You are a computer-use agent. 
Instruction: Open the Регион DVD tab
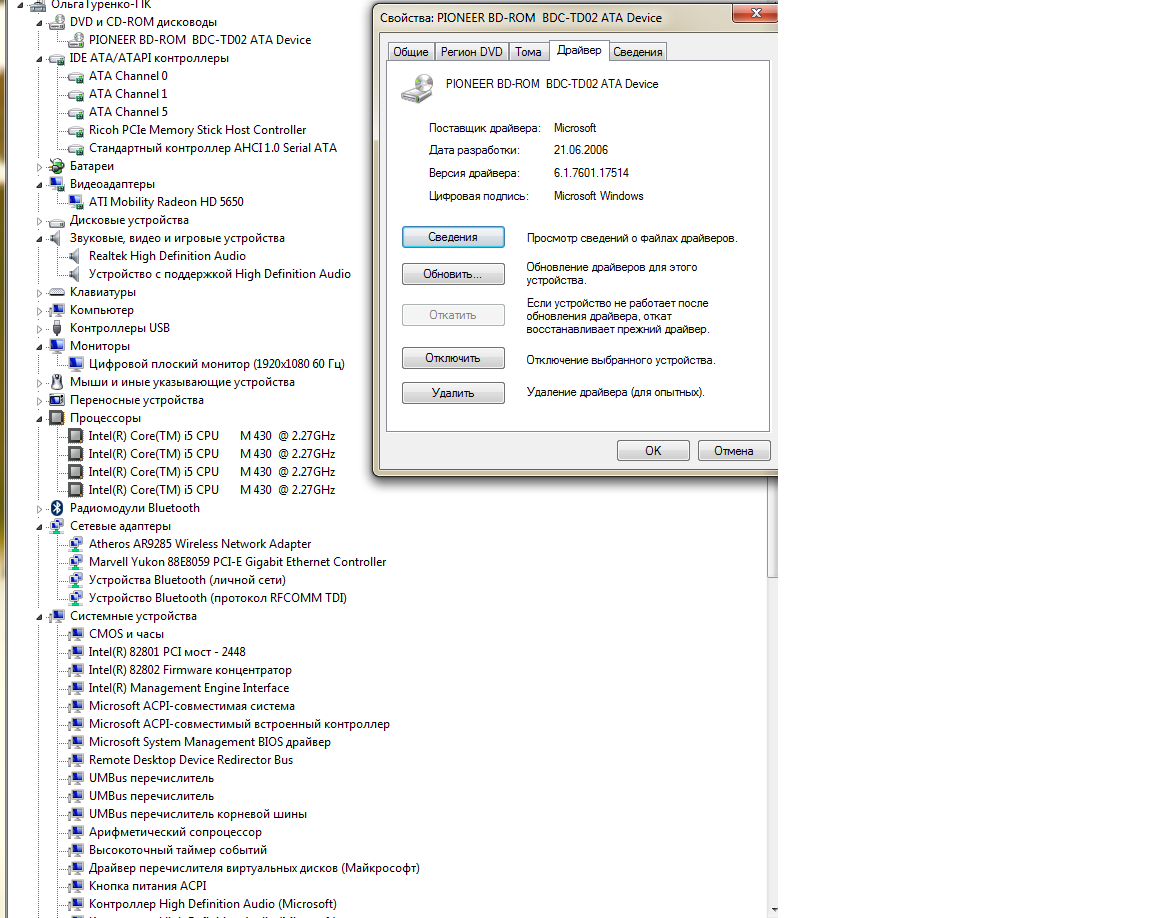(472, 51)
